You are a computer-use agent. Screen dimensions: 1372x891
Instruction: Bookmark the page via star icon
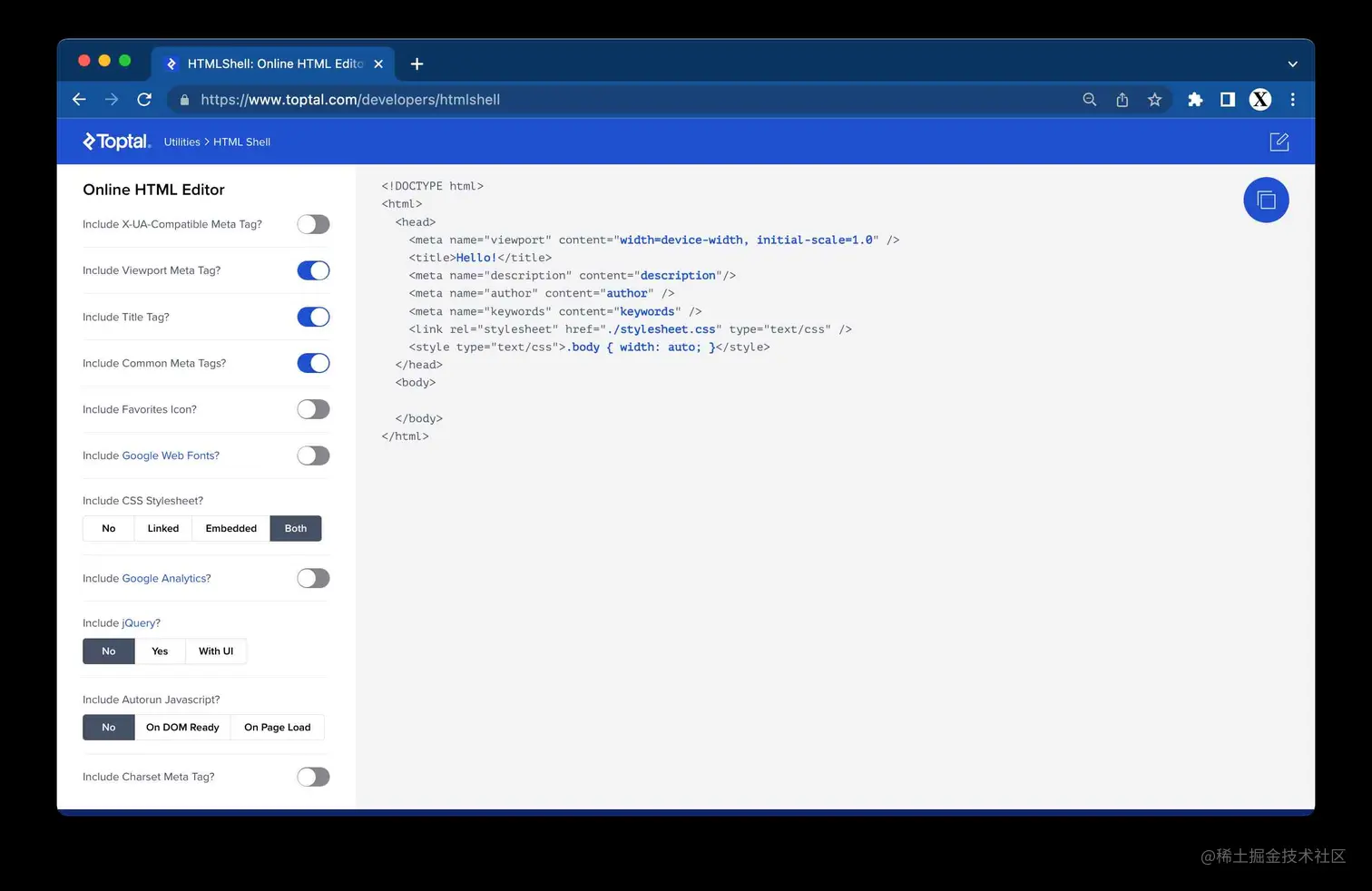click(x=1154, y=100)
